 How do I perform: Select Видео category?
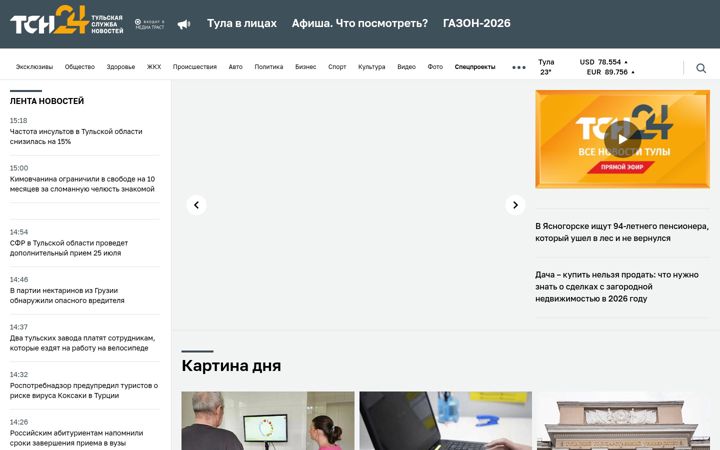(x=406, y=67)
